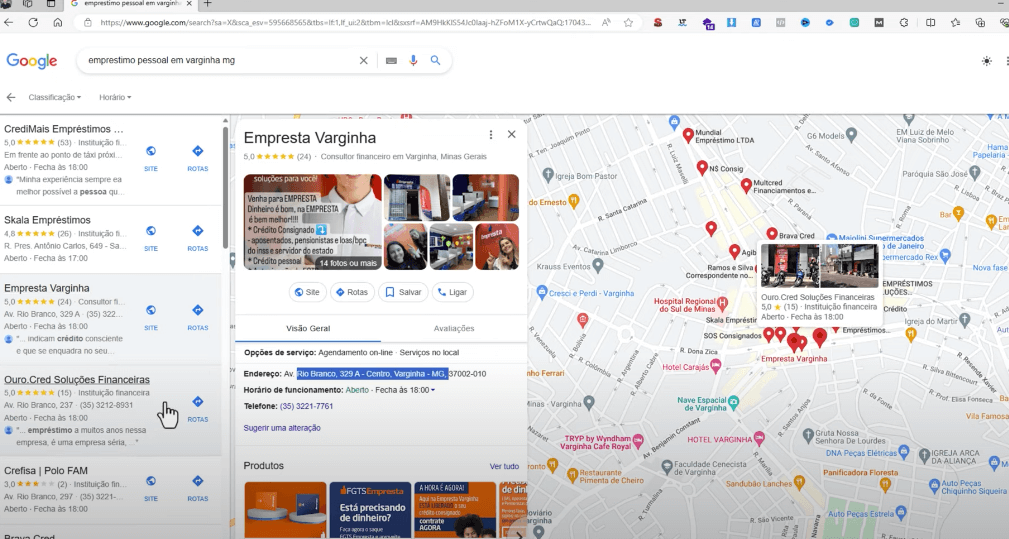
Task: Open 'Sugerir uma alteração' link
Action: (282, 428)
